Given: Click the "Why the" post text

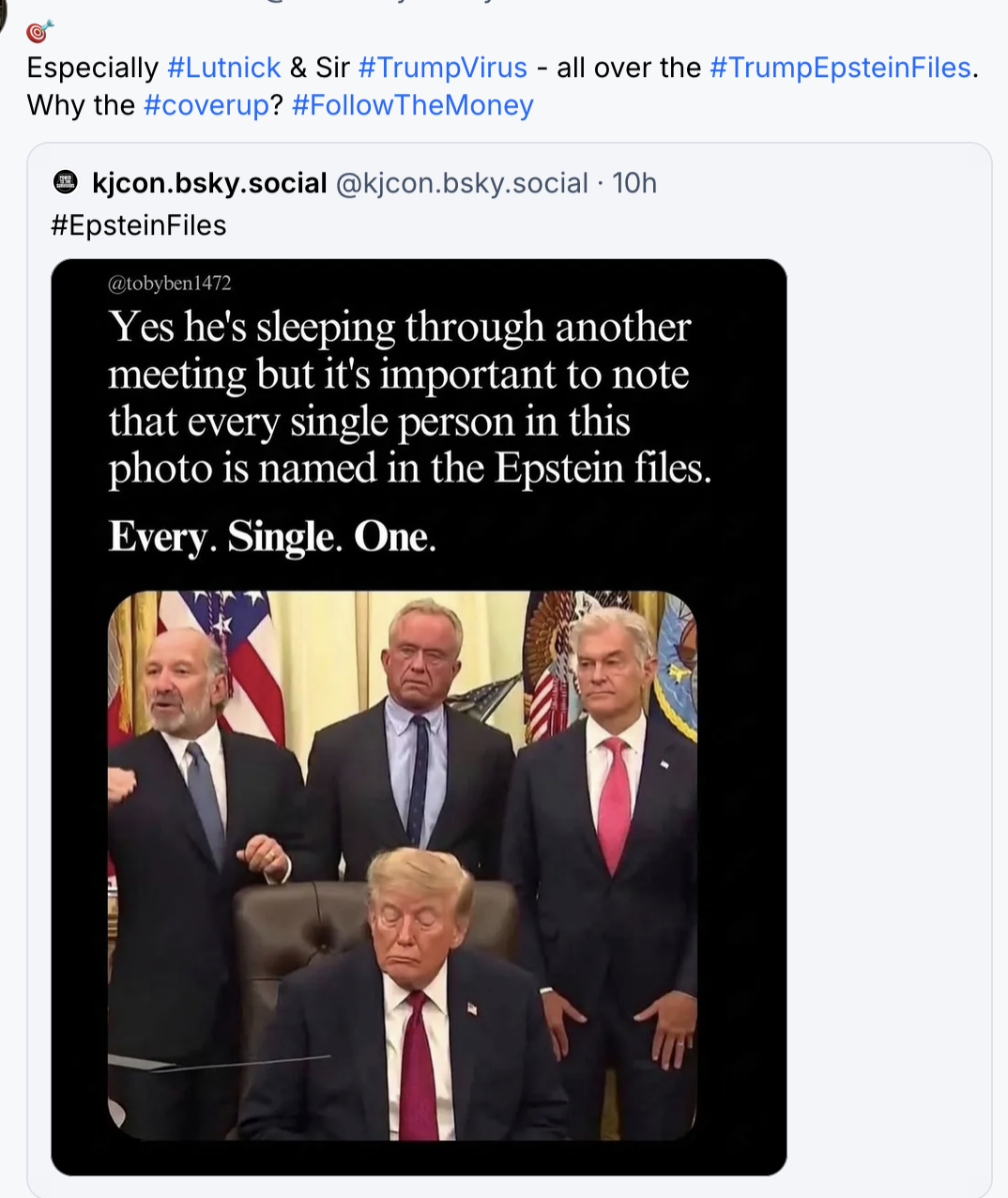Looking at the screenshot, I should 81,105.
